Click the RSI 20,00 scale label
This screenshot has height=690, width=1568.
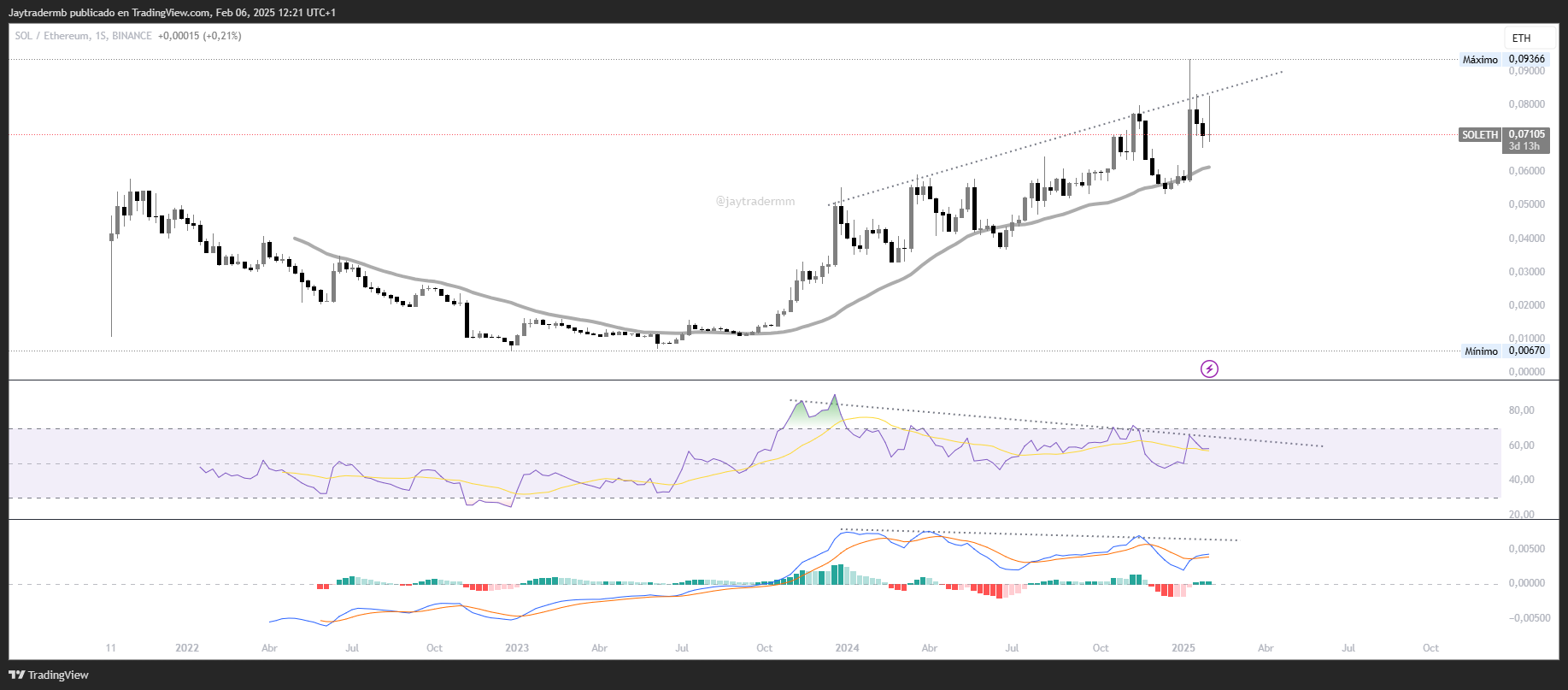[x=1522, y=514]
